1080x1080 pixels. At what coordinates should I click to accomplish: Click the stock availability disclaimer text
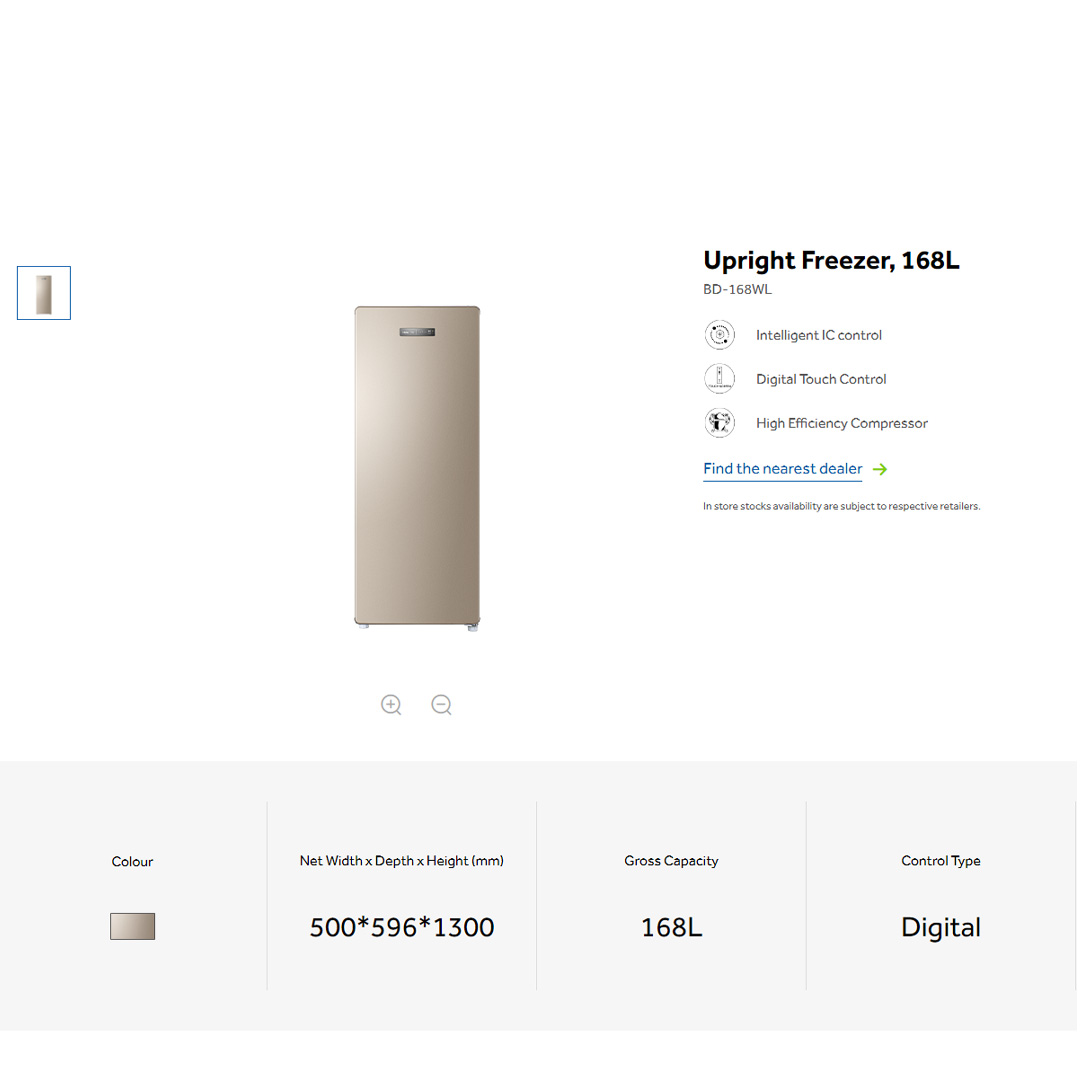click(842, 506)
